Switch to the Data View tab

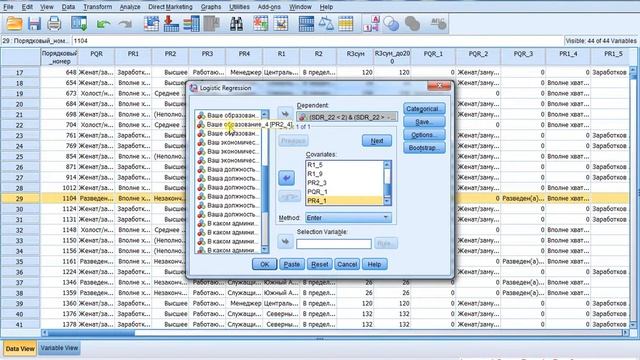pyautogui.click(x=20, y=349)
